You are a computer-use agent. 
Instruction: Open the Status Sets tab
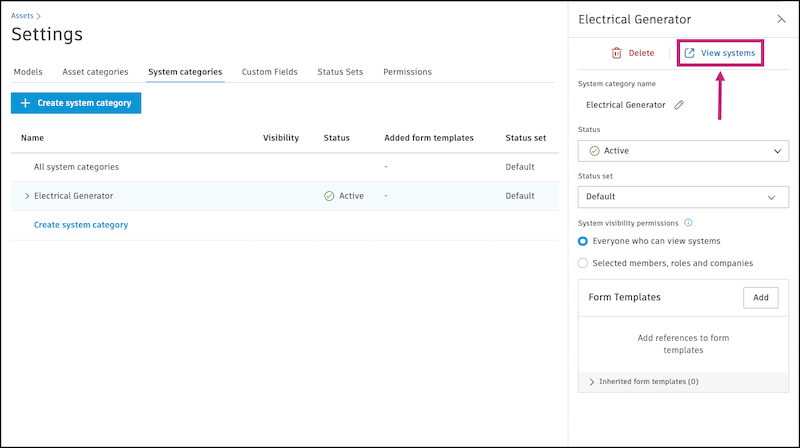(340, 72)
